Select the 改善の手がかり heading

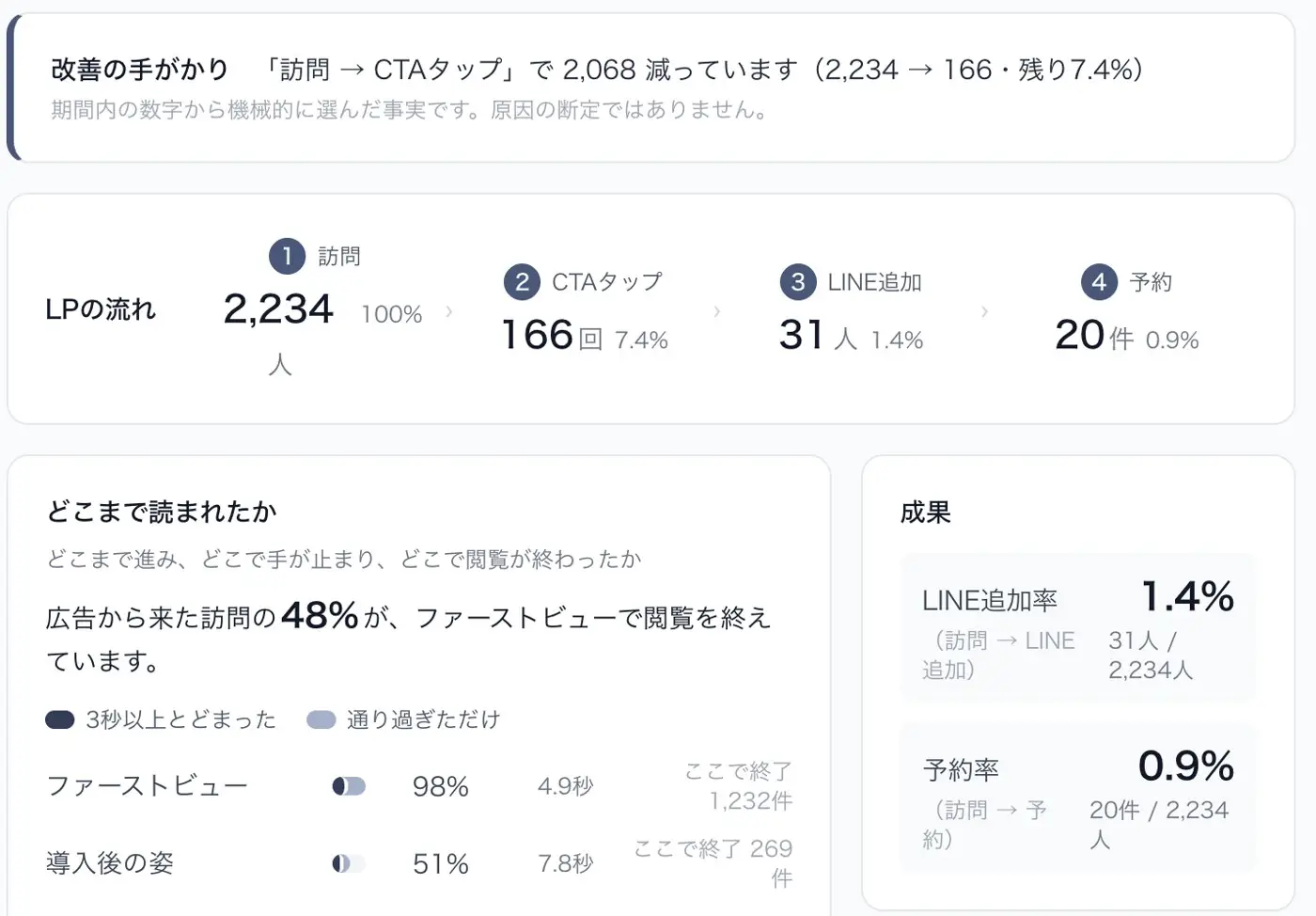[140, 69]
